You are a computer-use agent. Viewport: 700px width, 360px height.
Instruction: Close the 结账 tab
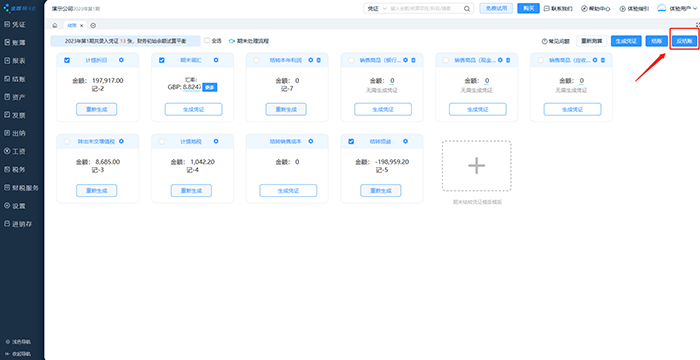(81, 25)
